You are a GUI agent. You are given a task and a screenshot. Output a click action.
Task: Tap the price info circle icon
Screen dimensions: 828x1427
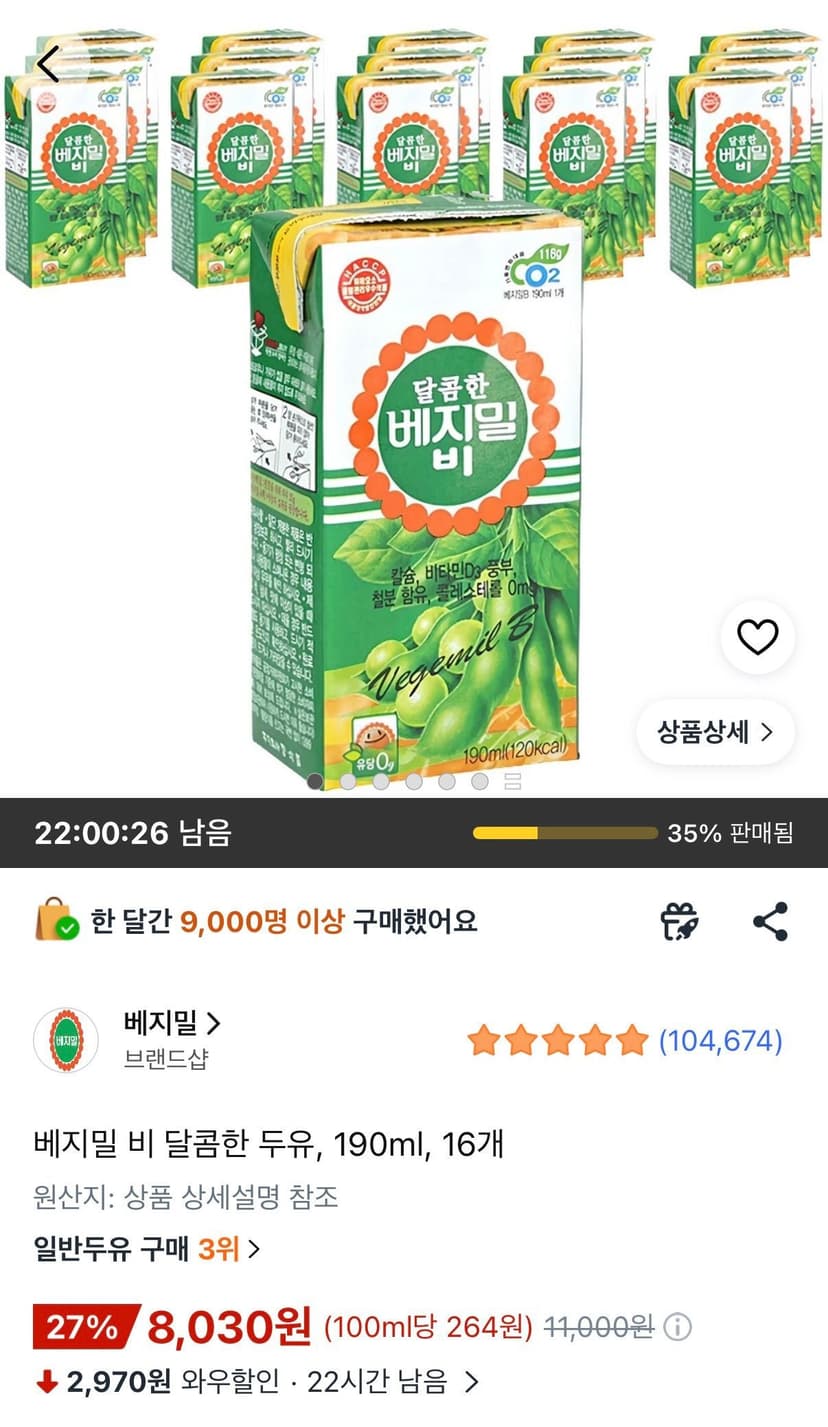(678, 1327)
